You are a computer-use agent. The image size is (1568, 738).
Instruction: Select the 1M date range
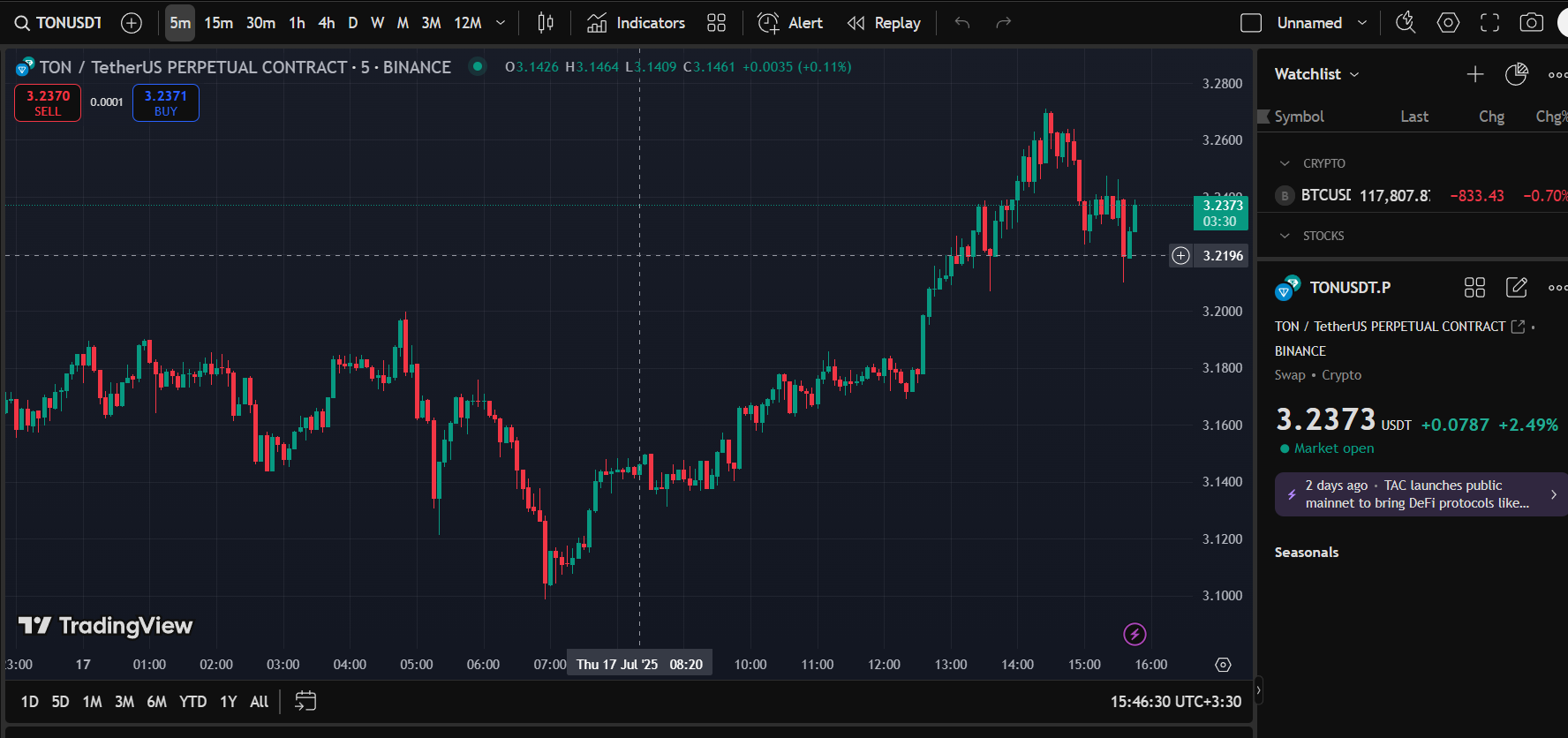pyautogui.click(x=92, y=702)
